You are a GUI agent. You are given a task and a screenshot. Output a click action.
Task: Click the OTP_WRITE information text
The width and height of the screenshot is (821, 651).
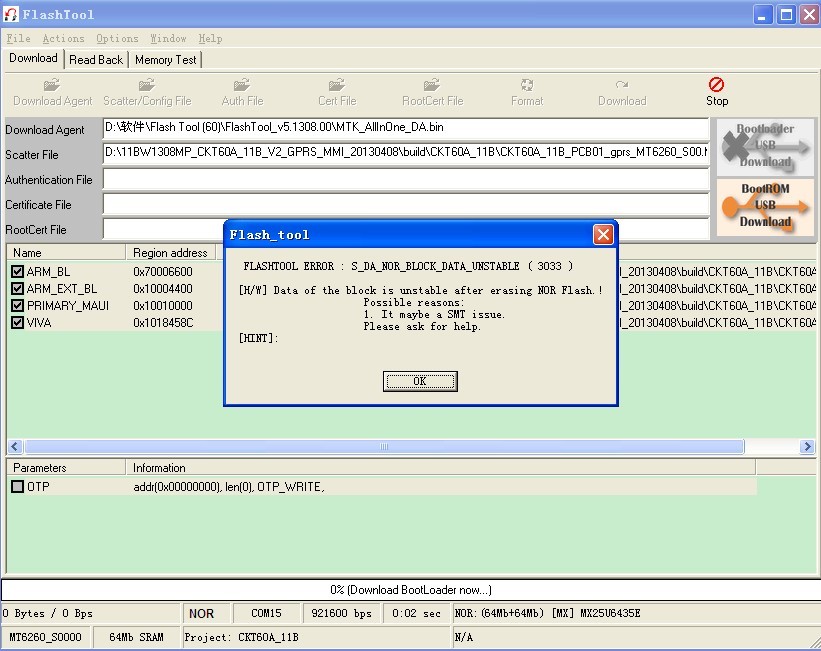[x=229, y=487]
